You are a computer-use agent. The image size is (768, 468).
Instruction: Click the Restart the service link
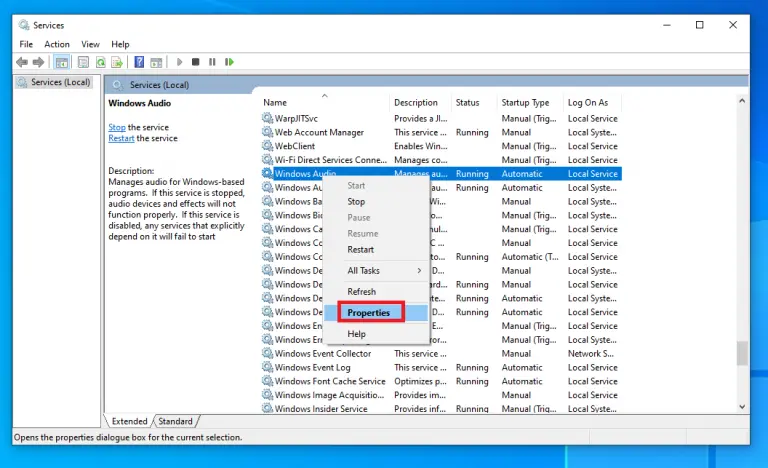121,138
